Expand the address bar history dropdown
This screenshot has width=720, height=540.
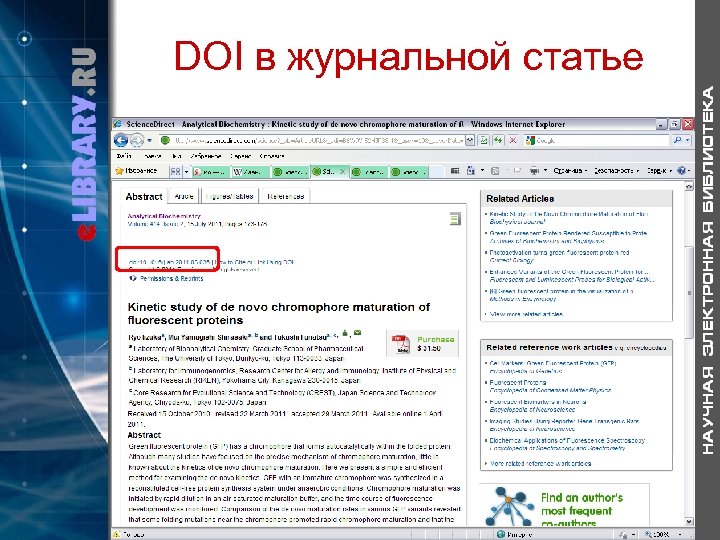[x=470, y=141]
